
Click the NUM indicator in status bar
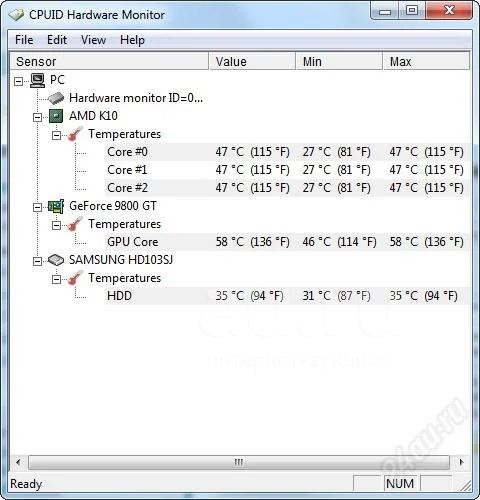[x=400, y=483]
